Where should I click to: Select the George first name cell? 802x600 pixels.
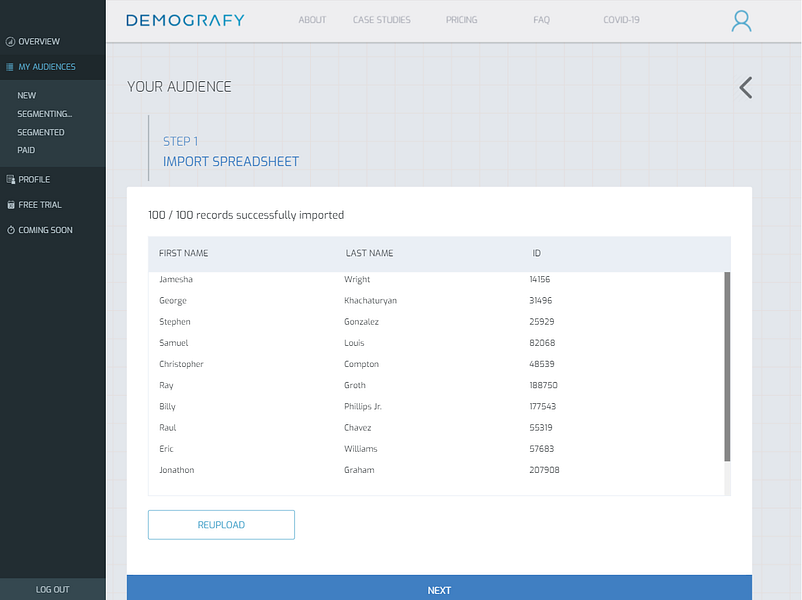[173, 301]
